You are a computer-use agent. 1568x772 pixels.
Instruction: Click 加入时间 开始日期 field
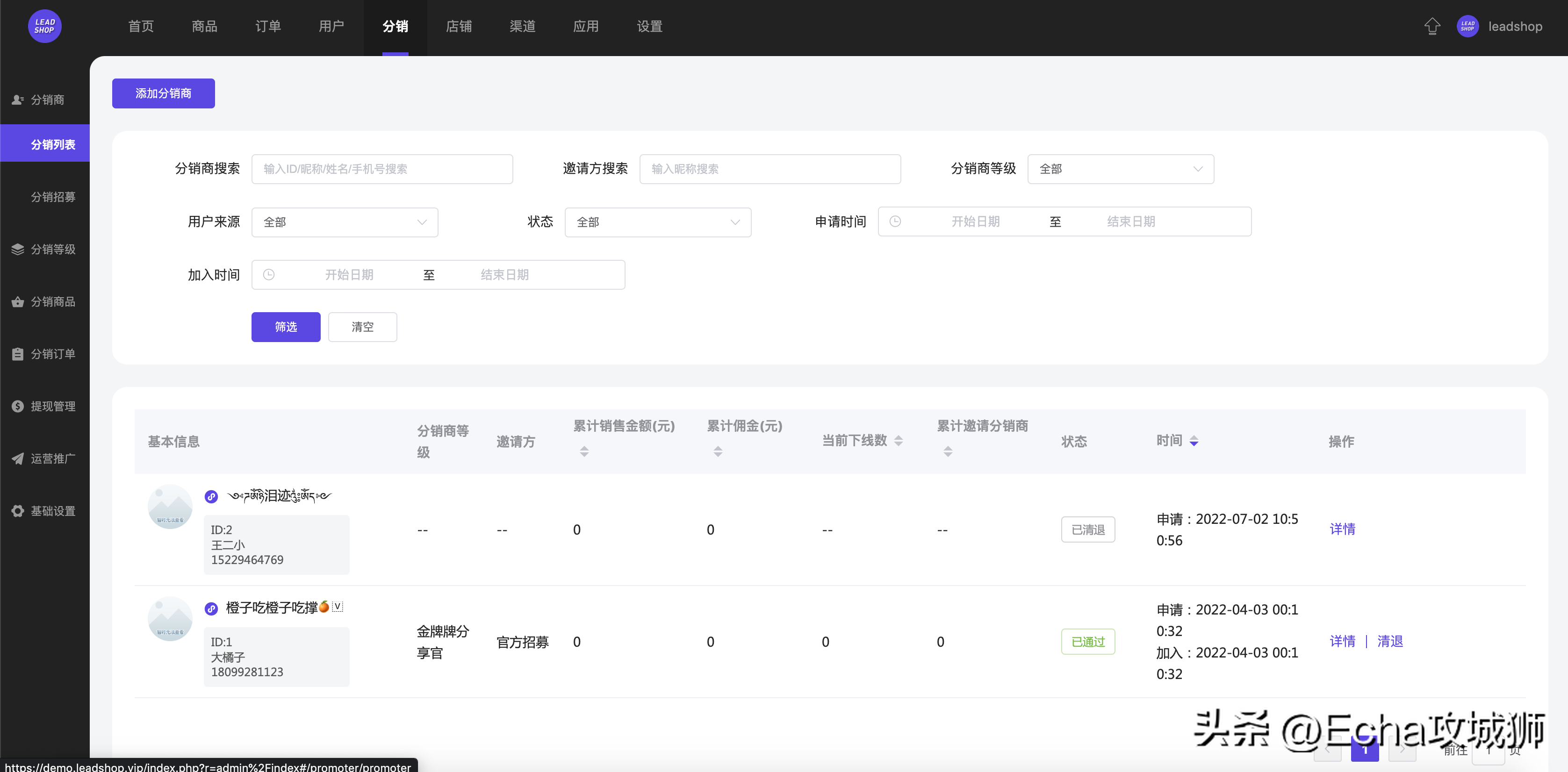[x=349, y=274]
